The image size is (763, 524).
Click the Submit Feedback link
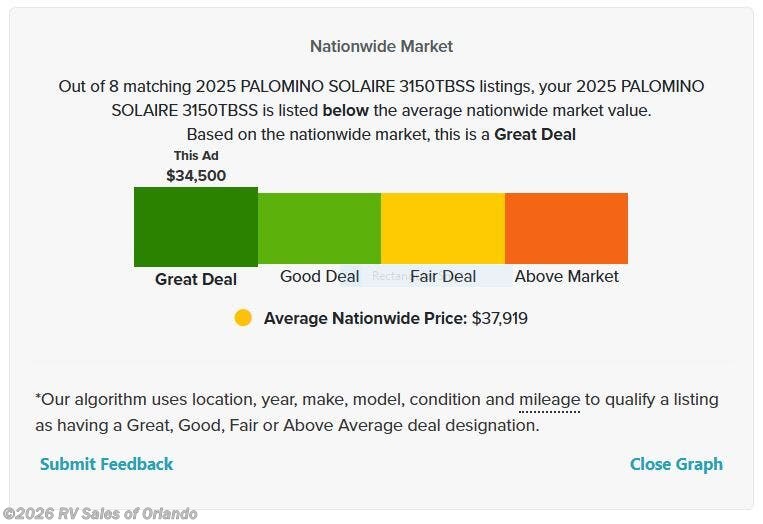coord(106,464)
